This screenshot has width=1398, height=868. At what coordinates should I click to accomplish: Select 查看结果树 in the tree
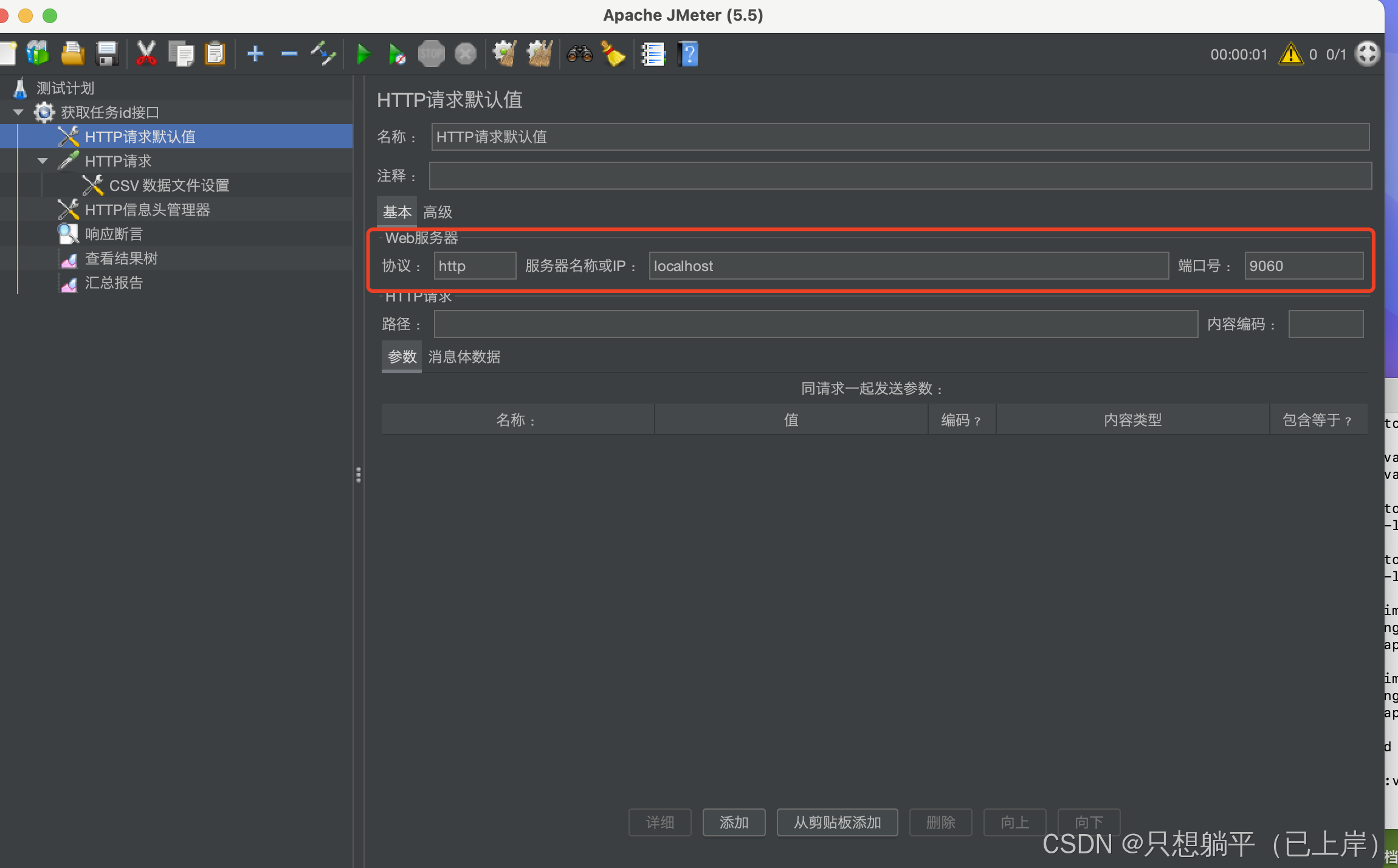(x=121, y=258)
